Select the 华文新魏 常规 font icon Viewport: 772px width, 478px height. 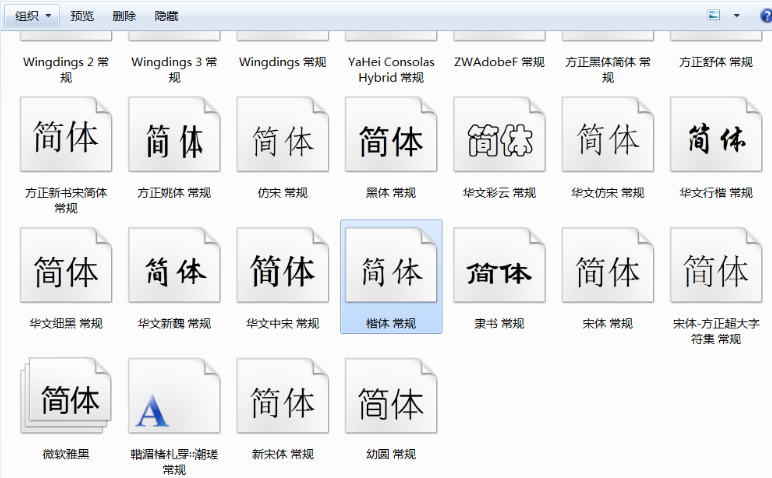point(174,265)
